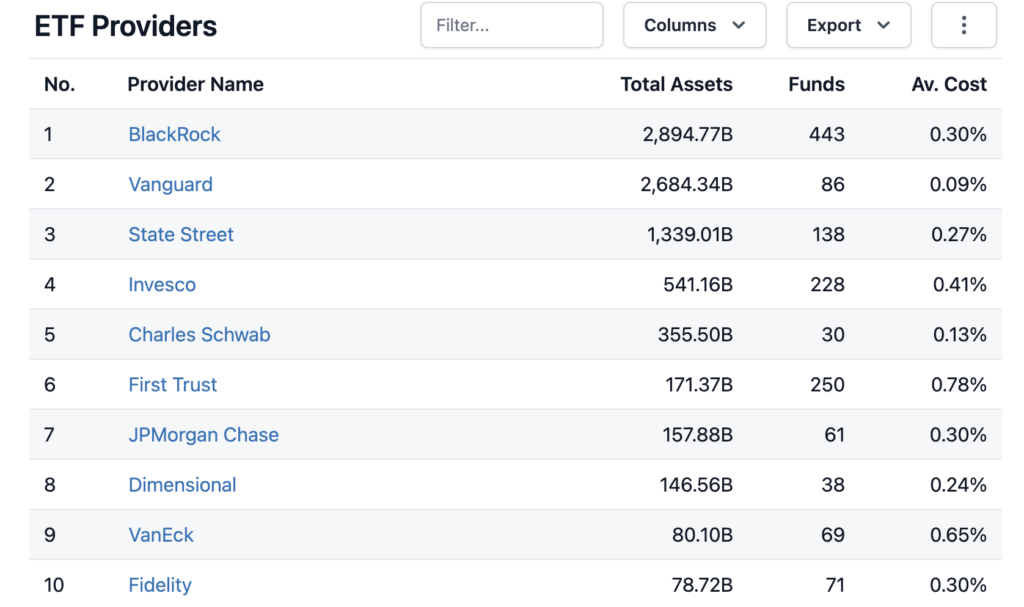Screen dimensions: 1024x607
Task: Select the 157.88B total assets cell
Action: click(x=697, y=435)
